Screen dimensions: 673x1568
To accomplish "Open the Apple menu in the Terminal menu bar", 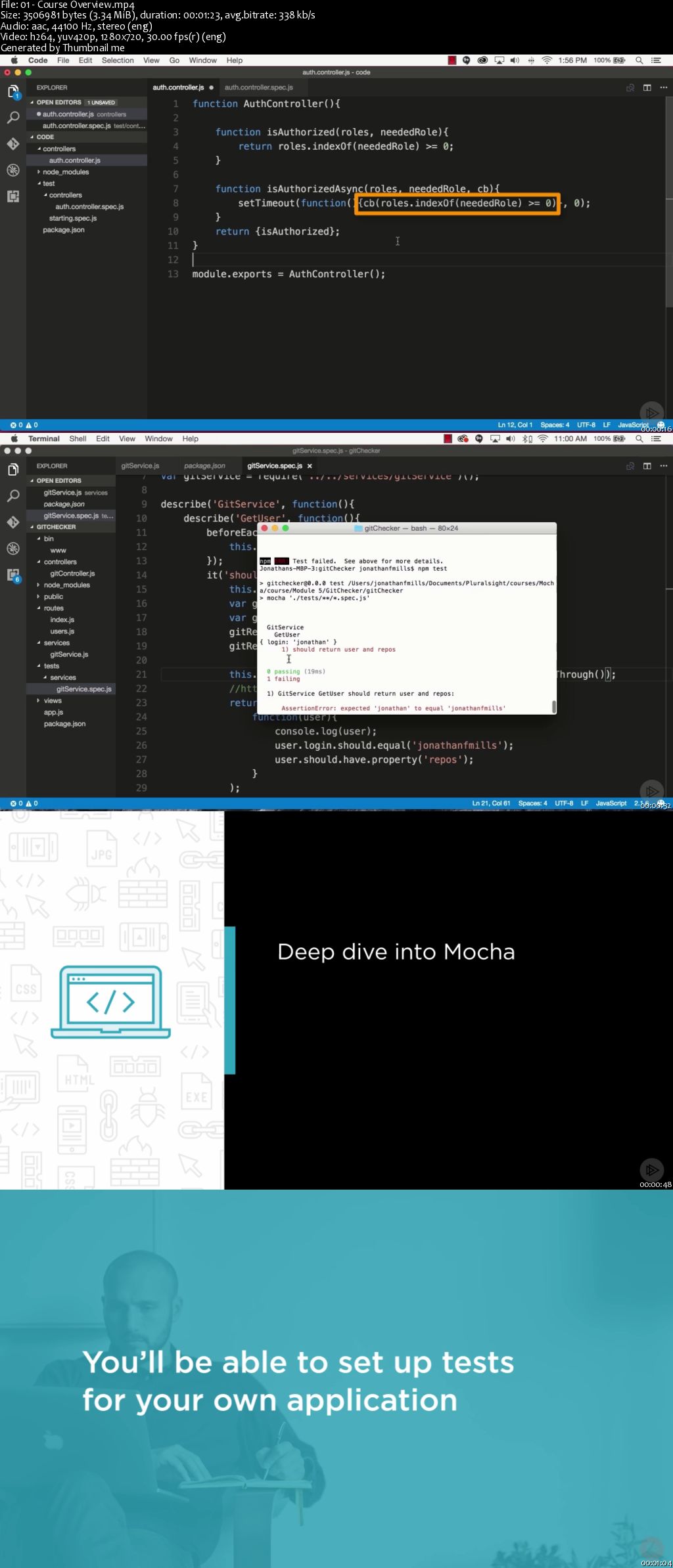I will tap(14, 439).
